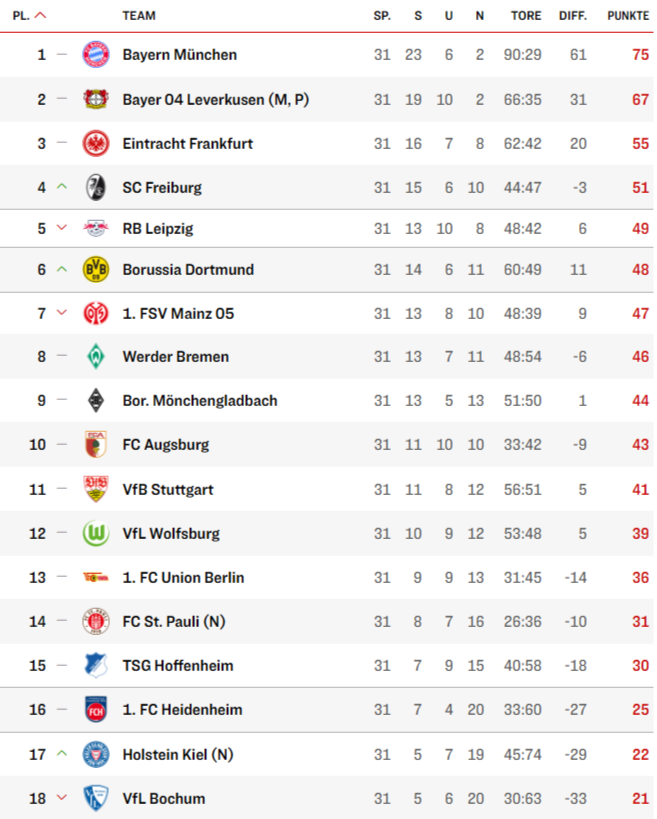Click the VfB Stuttgart row points 41
The image size is (657, 819).
tap(640, 489)
